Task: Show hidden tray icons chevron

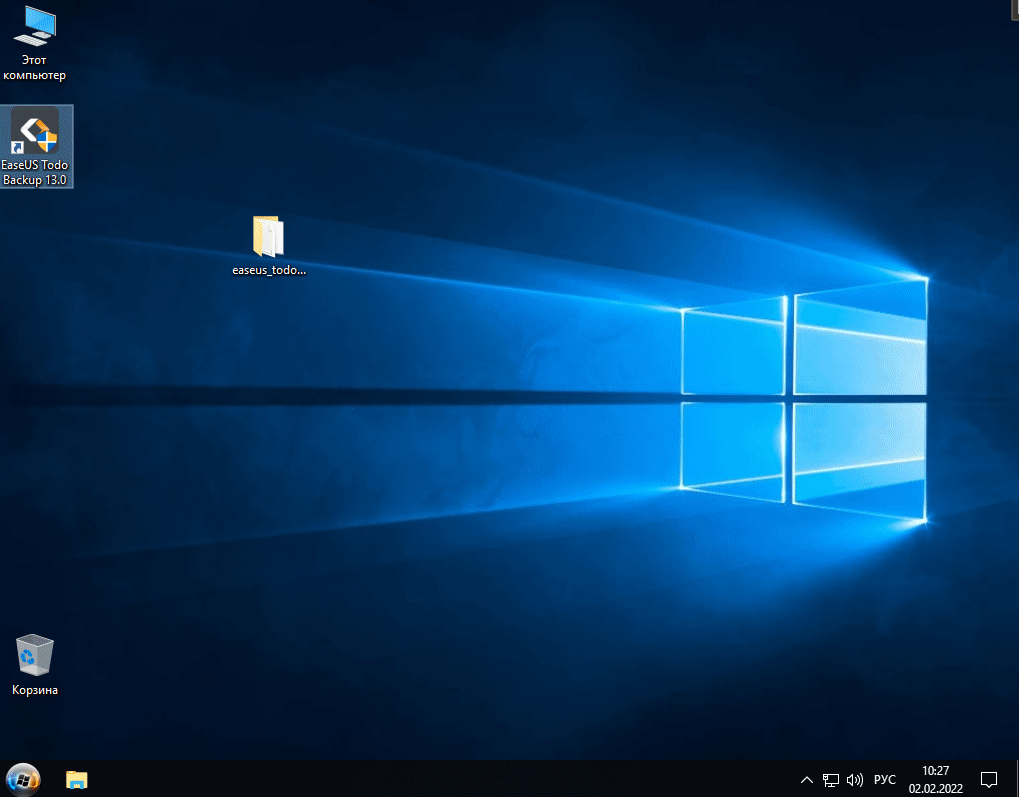Action: [x=806, y=779]
